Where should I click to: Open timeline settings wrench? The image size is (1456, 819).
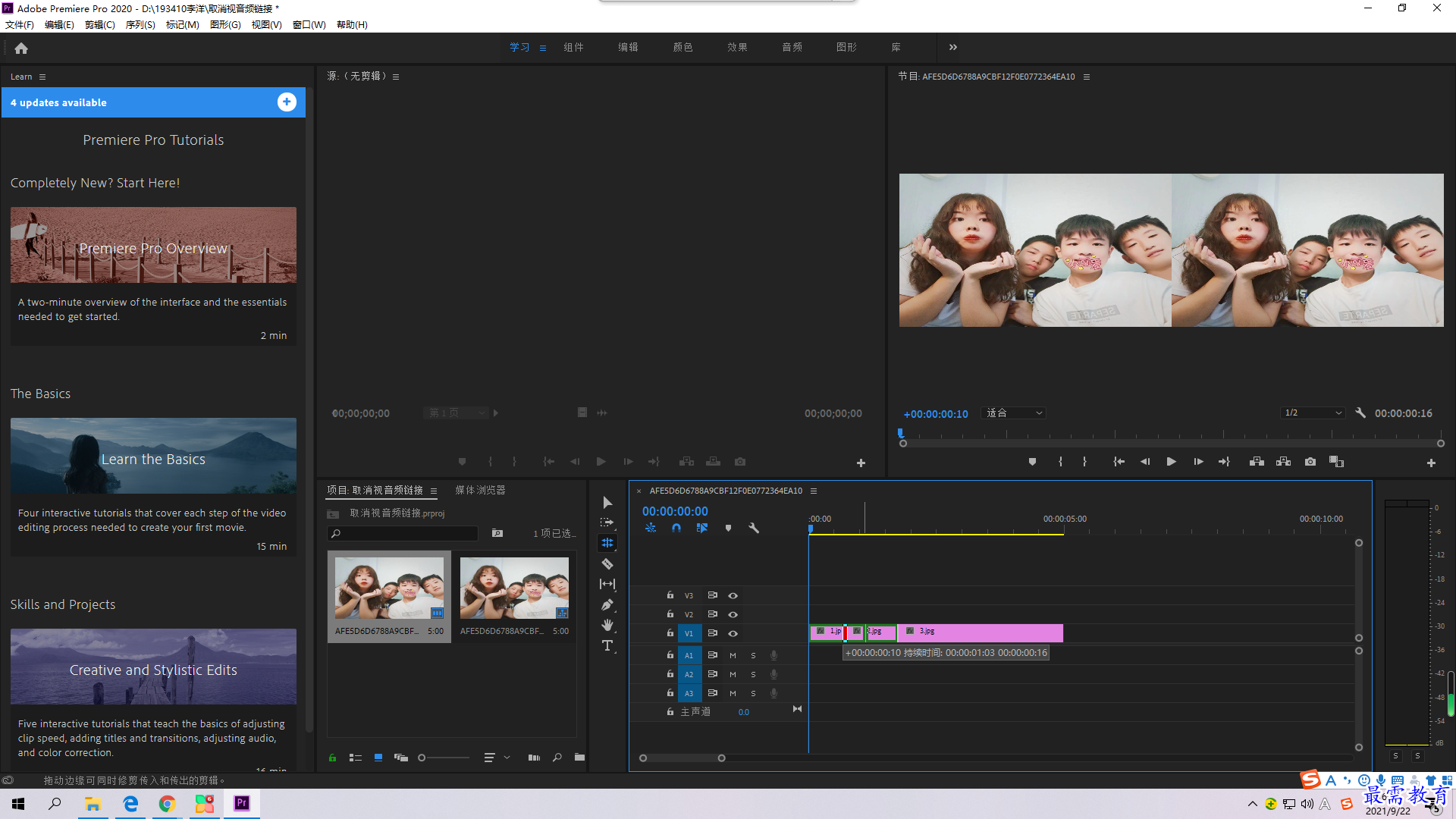[x=754, y=528]
